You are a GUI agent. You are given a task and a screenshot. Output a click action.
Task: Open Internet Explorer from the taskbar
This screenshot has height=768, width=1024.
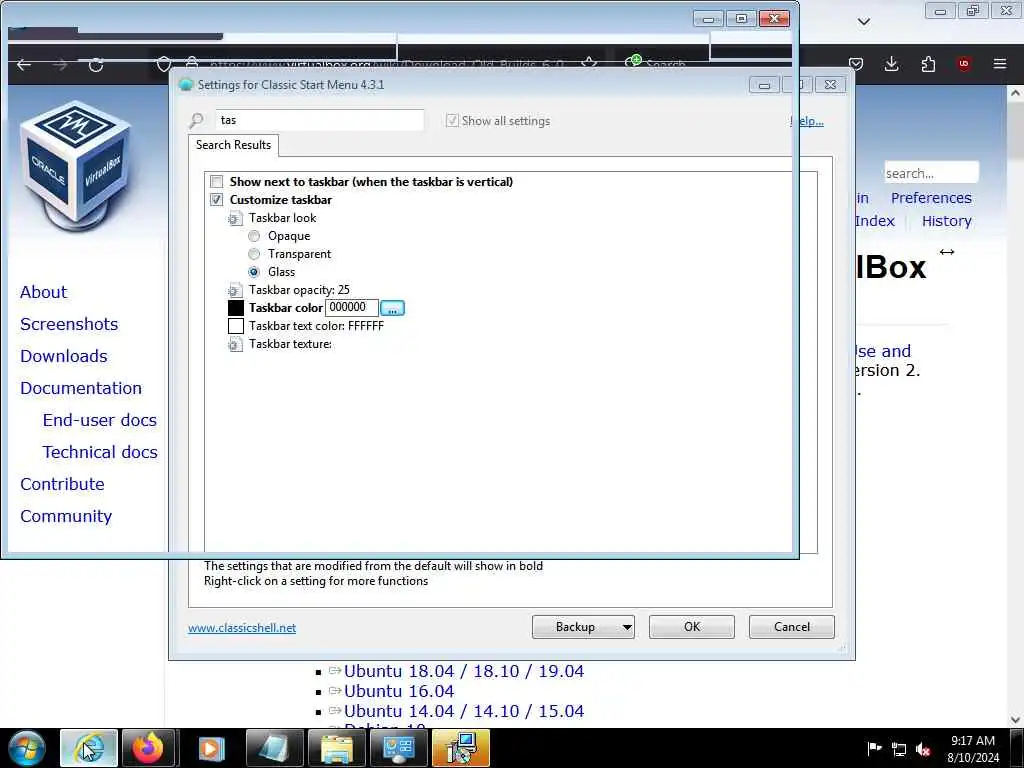coord(89,748)
